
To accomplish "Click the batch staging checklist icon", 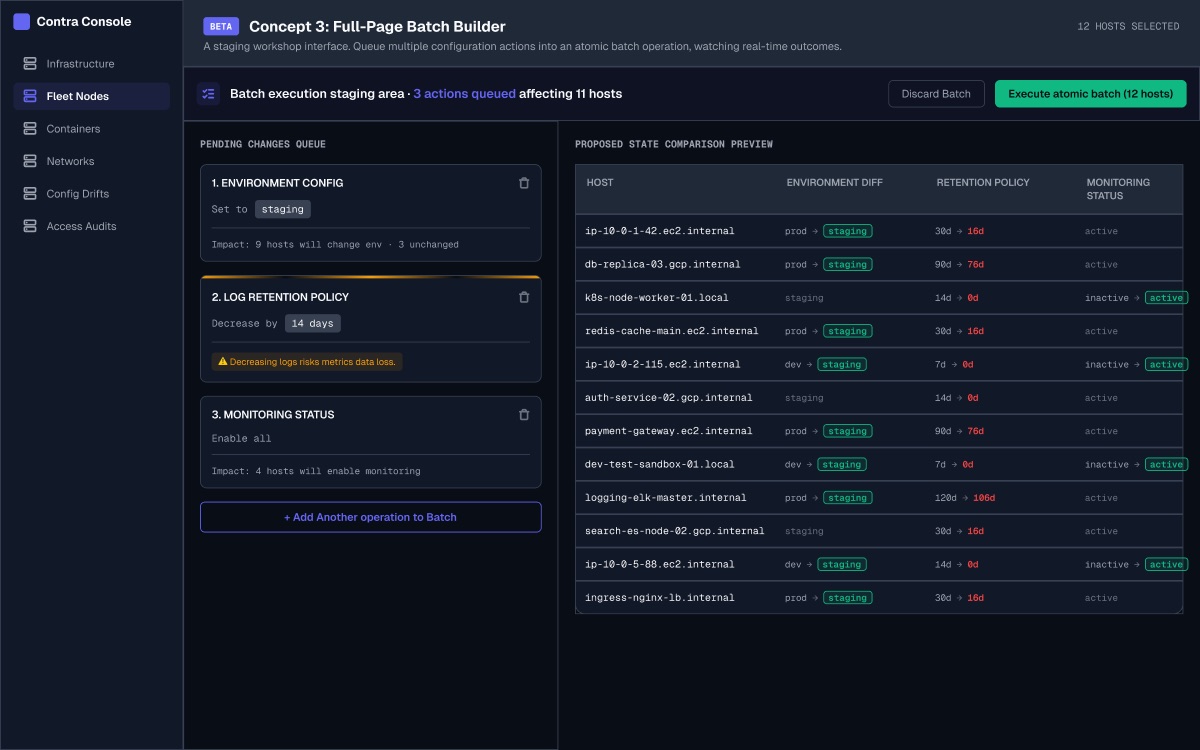I will tap(208, 94).
